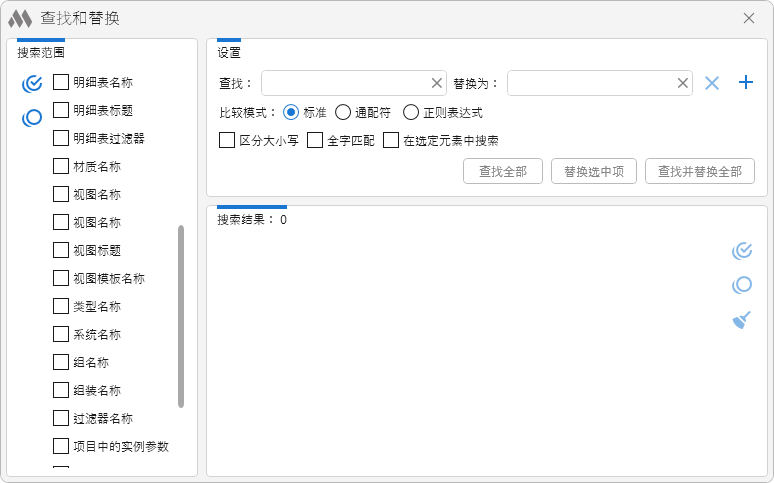Screen dimensions: 774x483
Task: Click the 查找并替换全部 button
Action: pyautogui.click(x=699, y=171)
